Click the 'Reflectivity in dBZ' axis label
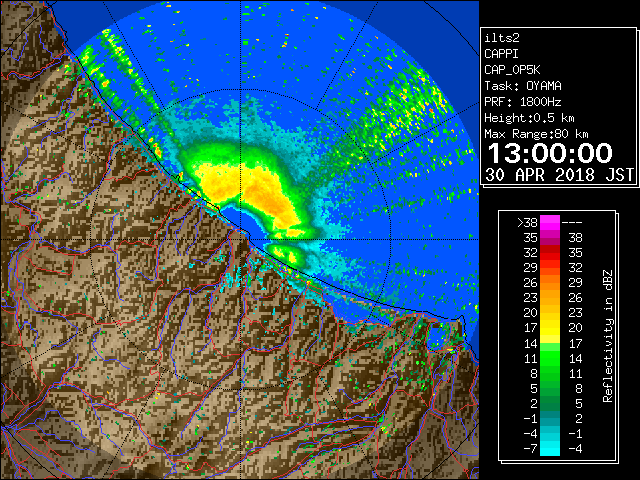640x480 pixels. [608, 336]
